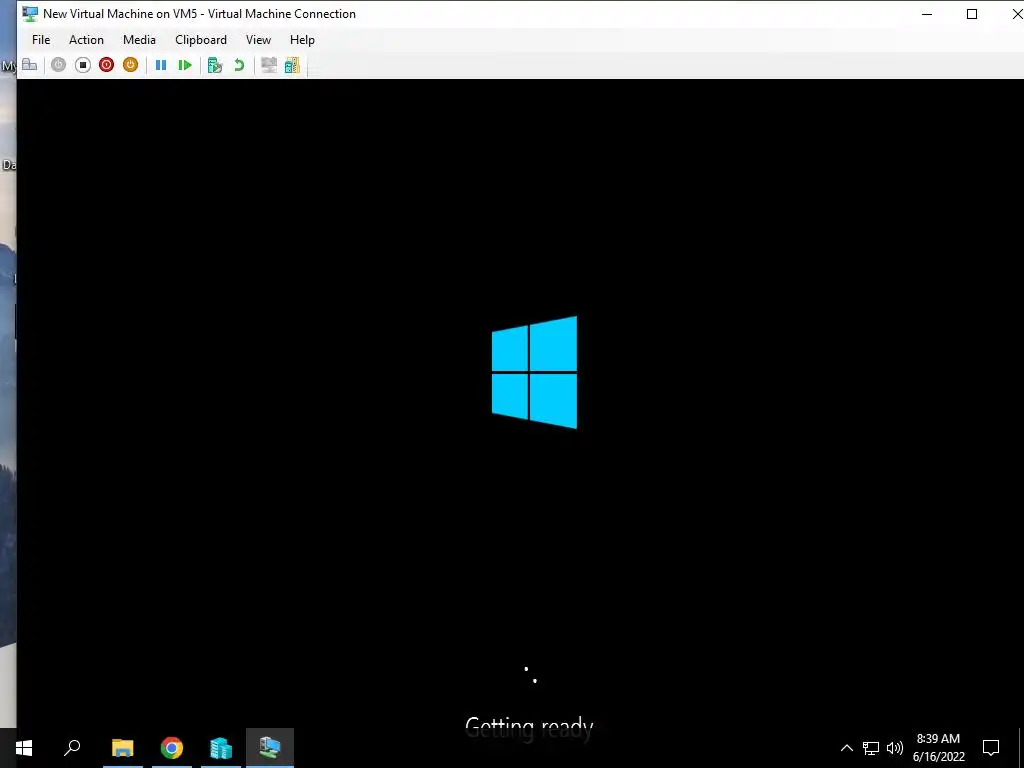Open the View menu

pyautogui.click(x=258, y=40)
